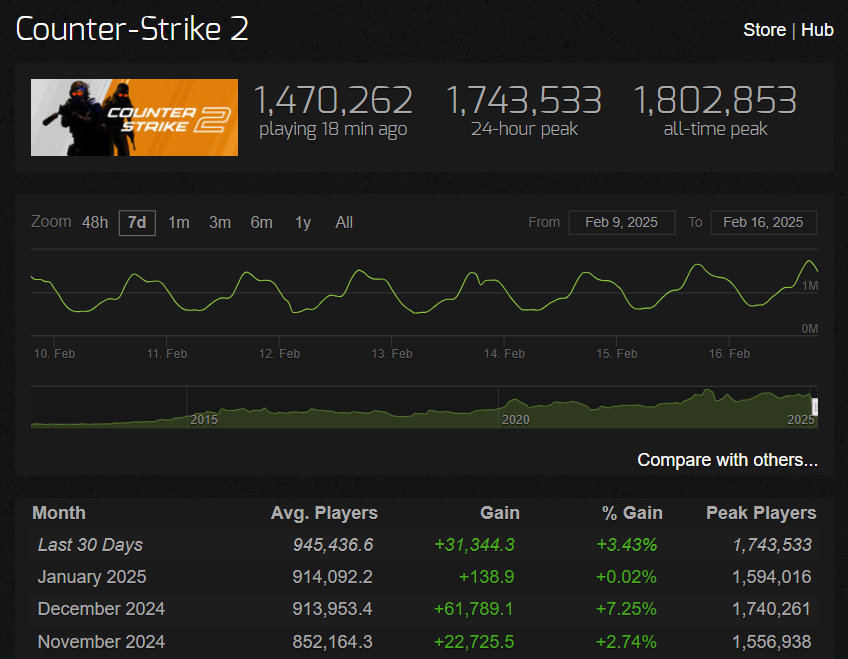848x659 pixels.
Task: Click the 16. Feb axis label
Action: pyautogui.click(x=729, y=354)
